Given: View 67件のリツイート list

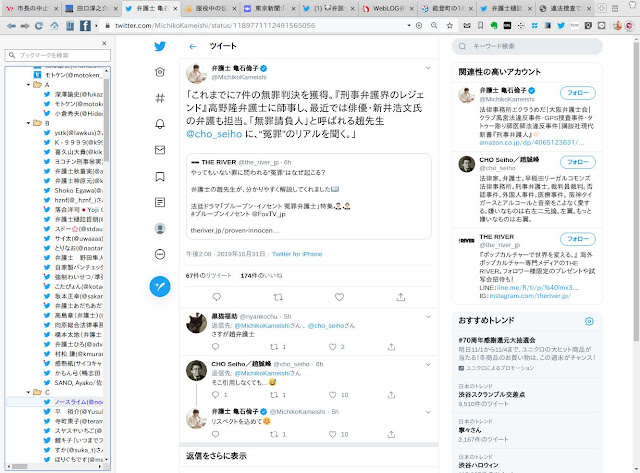Looking at the screenshot, I should tap(209, 275).
